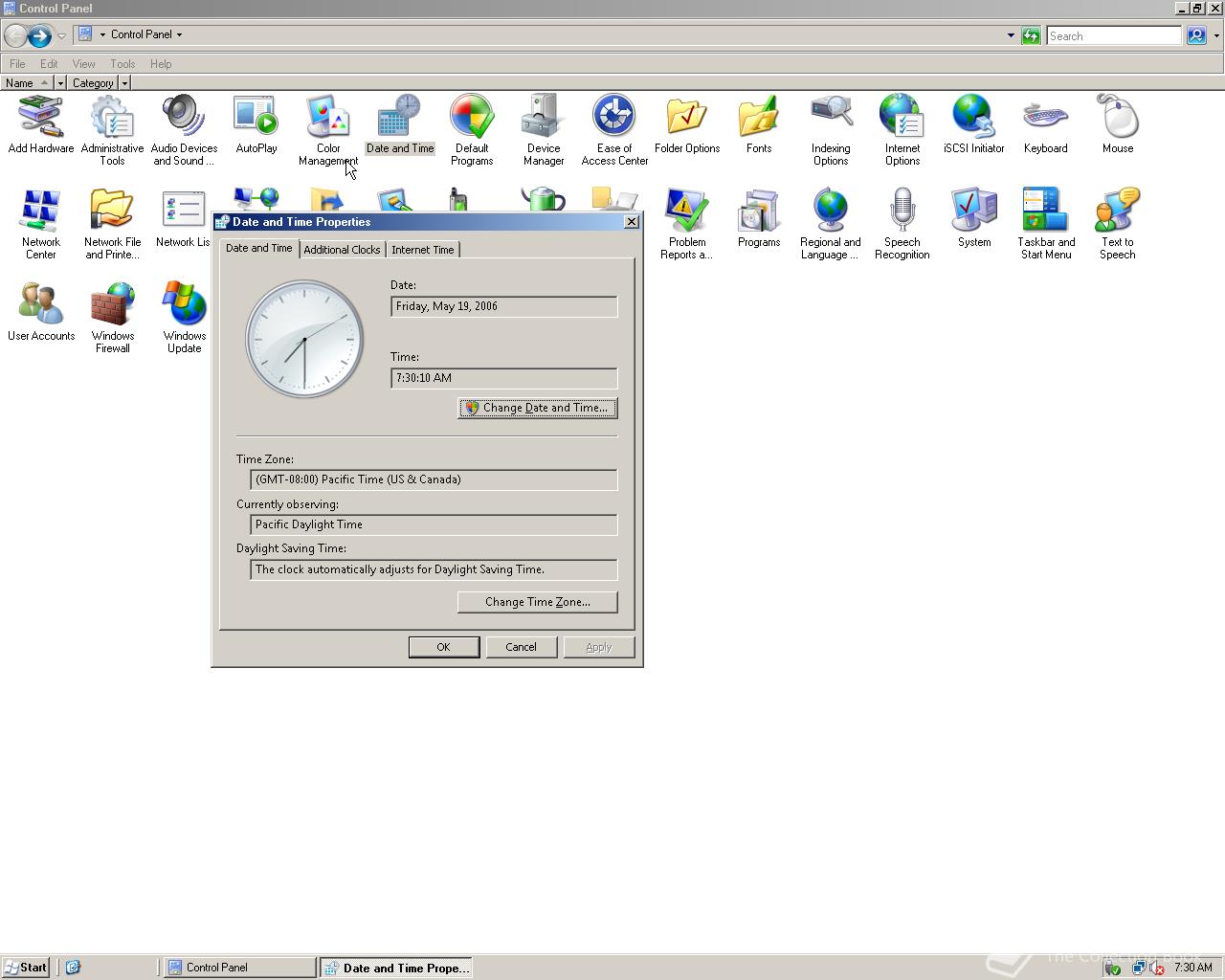Open Speech Recognition icon

tap(902, 224)
